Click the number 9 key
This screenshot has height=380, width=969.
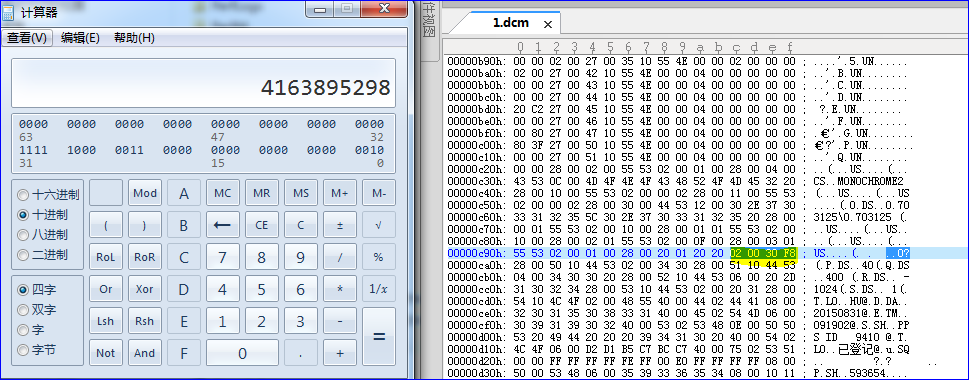click(301, 256)
